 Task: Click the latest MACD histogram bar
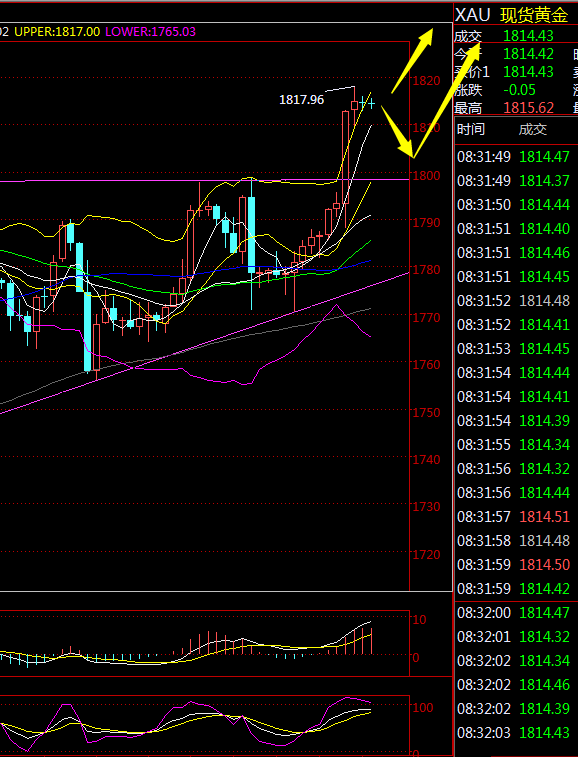(x=371, y=641)
